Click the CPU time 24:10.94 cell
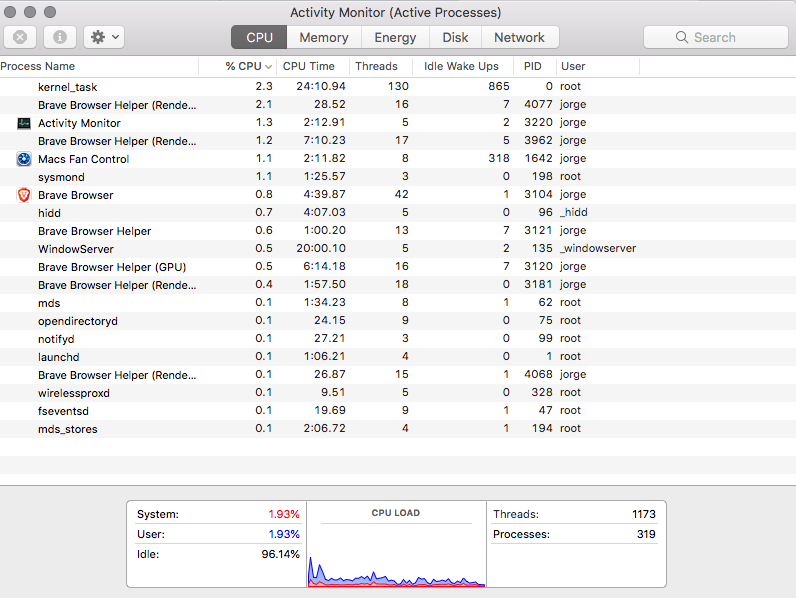The image size is (796, 598). (321, 86)
